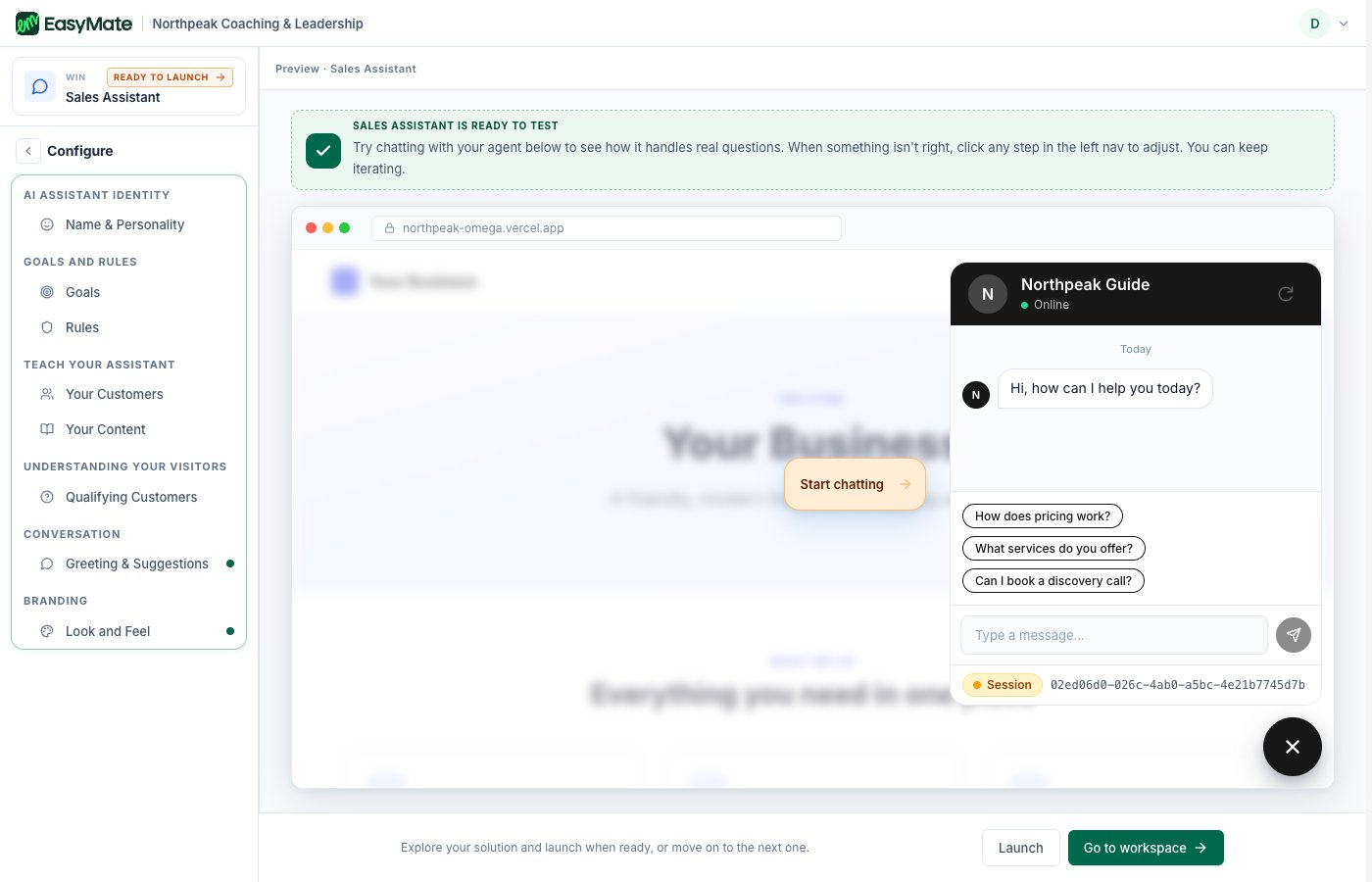This screenshot has height=882, width=1372.
Task: Click the Ready to Launch badge
Action: (x=170, y=76)
